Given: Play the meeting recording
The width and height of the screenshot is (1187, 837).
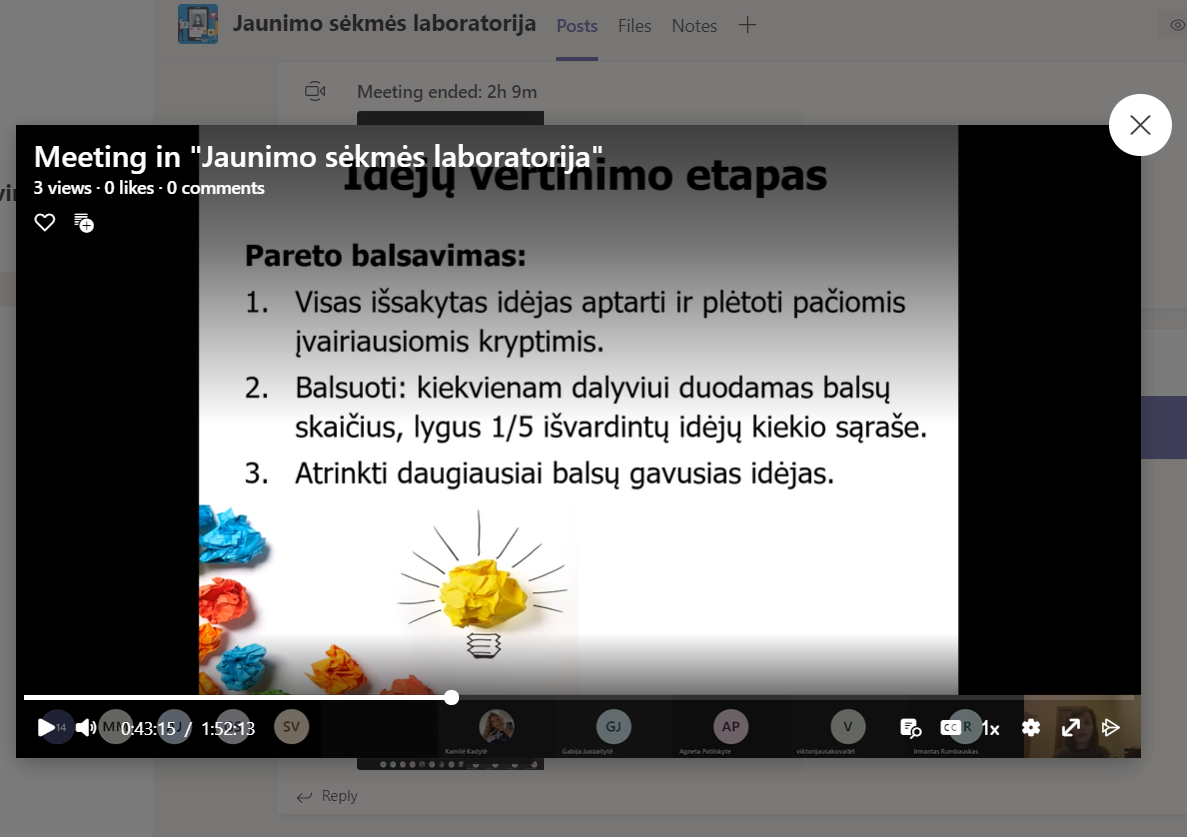Looking at the screenshot, I should [45, 727].
